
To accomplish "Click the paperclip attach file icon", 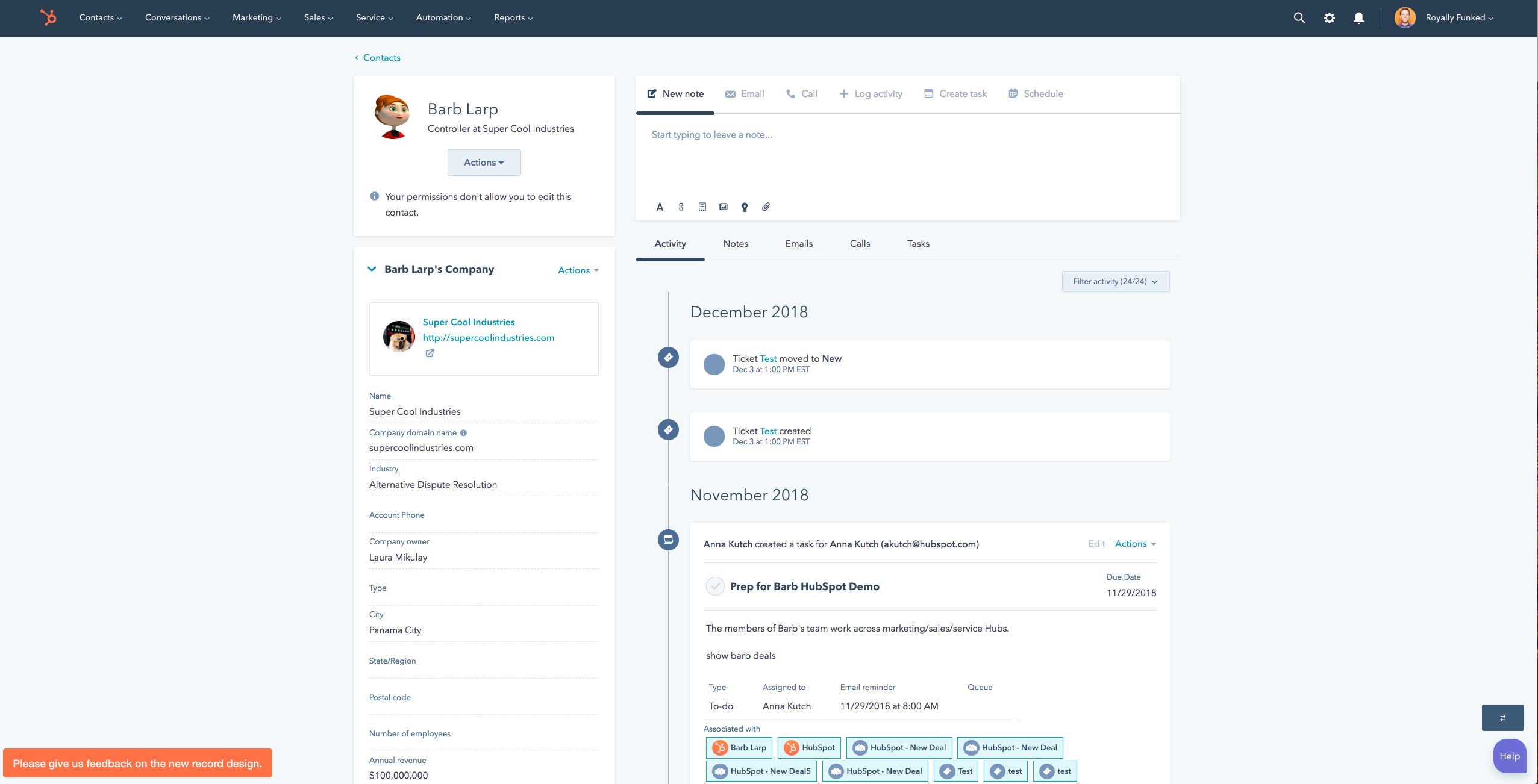I will tap(766, 207).
